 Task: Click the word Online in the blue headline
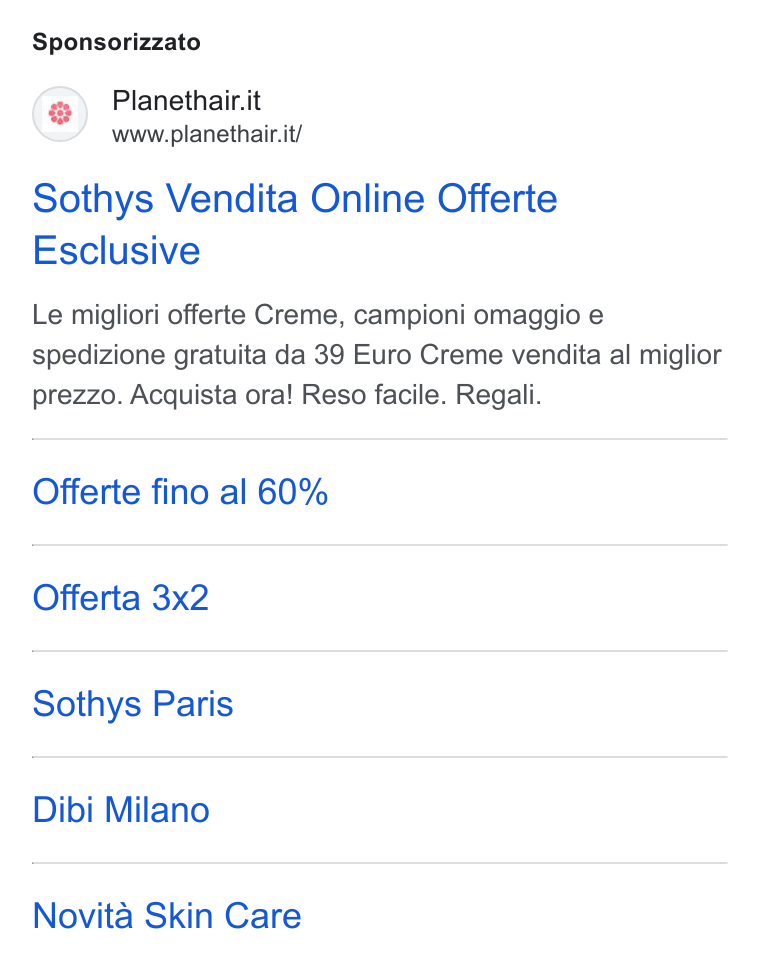pos(367,199)
